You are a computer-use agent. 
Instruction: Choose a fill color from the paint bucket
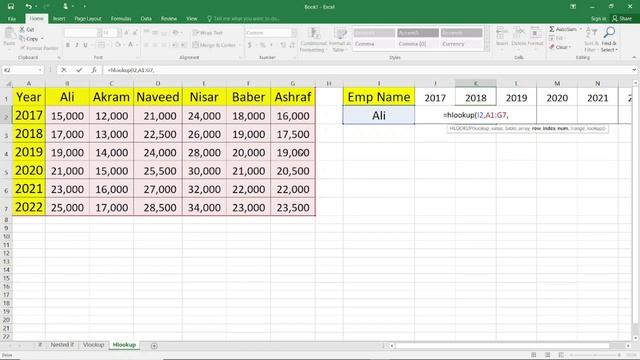pyautogui.click(x=118, y=44)
